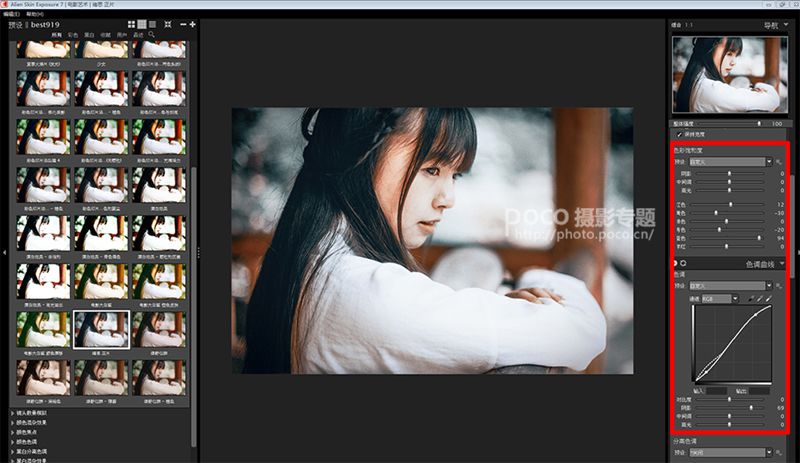
Task: Click the magnifier search icon for presets
Action: (x=152, y=35)
